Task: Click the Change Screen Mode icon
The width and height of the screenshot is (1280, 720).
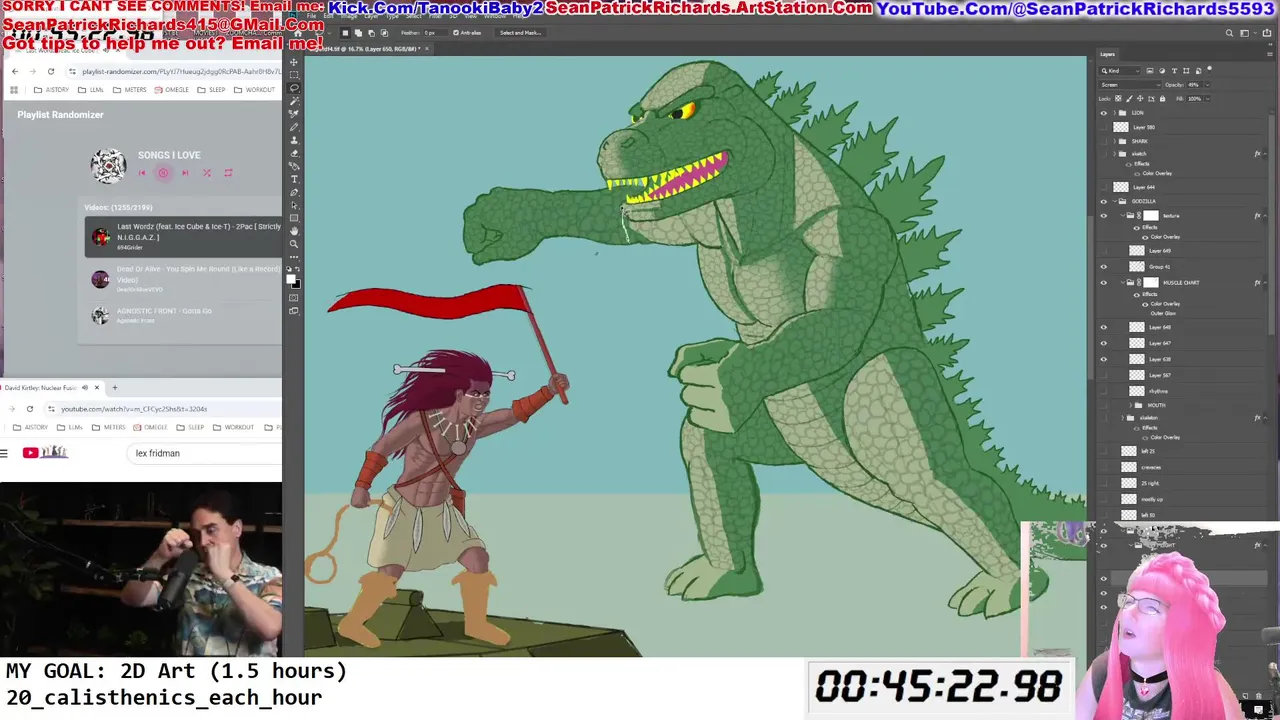Action: (293, 311)
